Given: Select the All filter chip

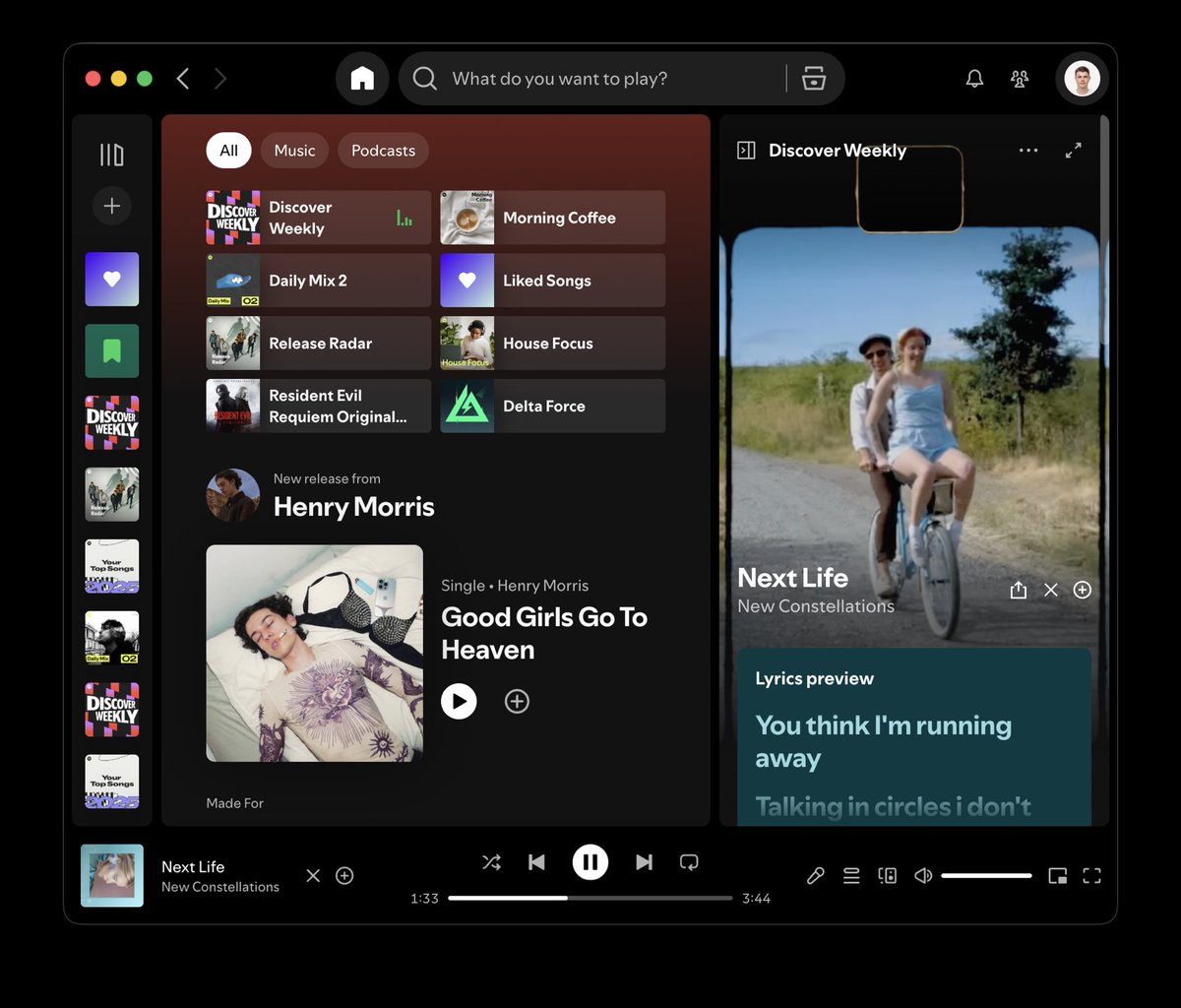Looking at the screenshot, I should pyautogui.click(x=228, y=151).
